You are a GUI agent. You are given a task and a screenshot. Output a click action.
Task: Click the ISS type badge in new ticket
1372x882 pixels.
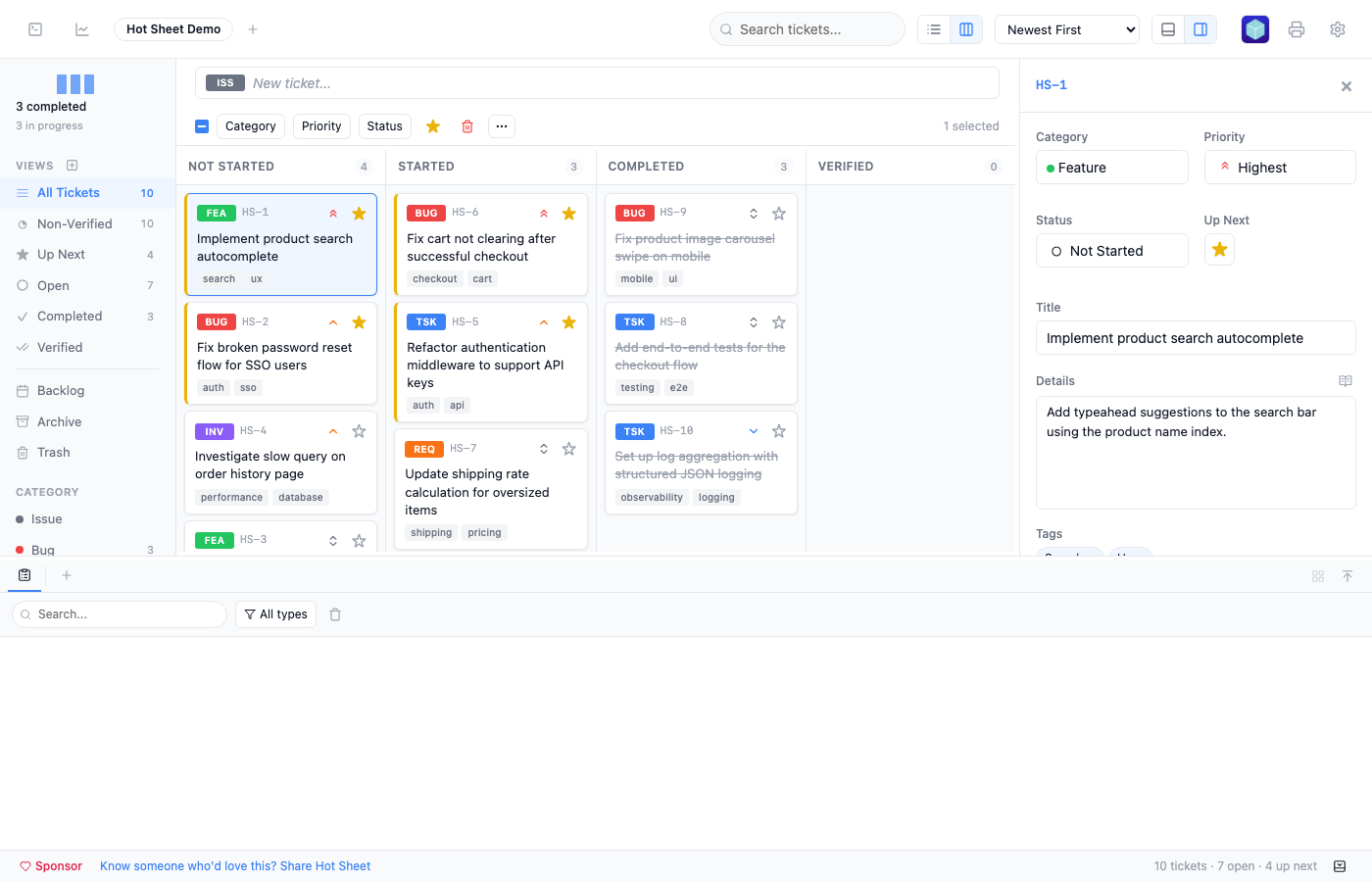(x=225, y=83)
